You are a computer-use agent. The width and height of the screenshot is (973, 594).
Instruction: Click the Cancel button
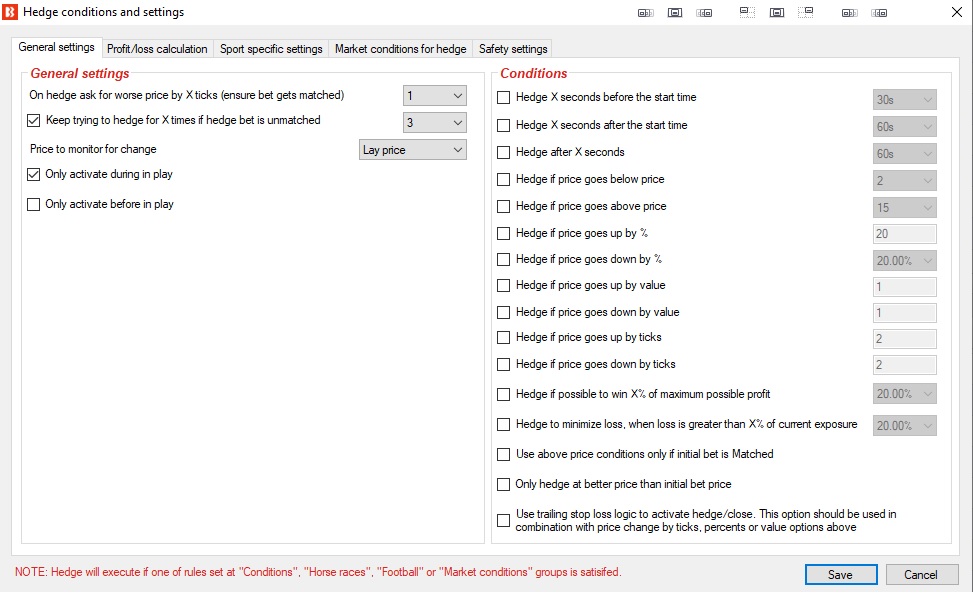click(921, 575)
